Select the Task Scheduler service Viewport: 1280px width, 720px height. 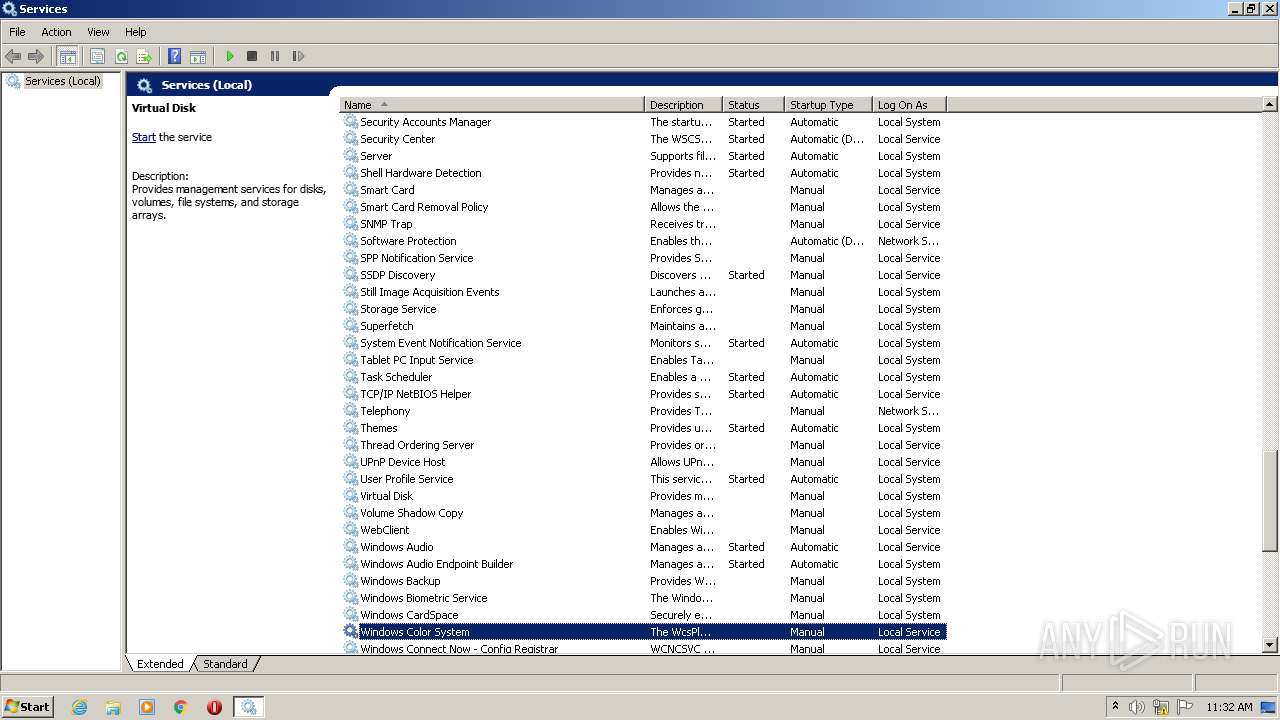[x=643, y=377]
